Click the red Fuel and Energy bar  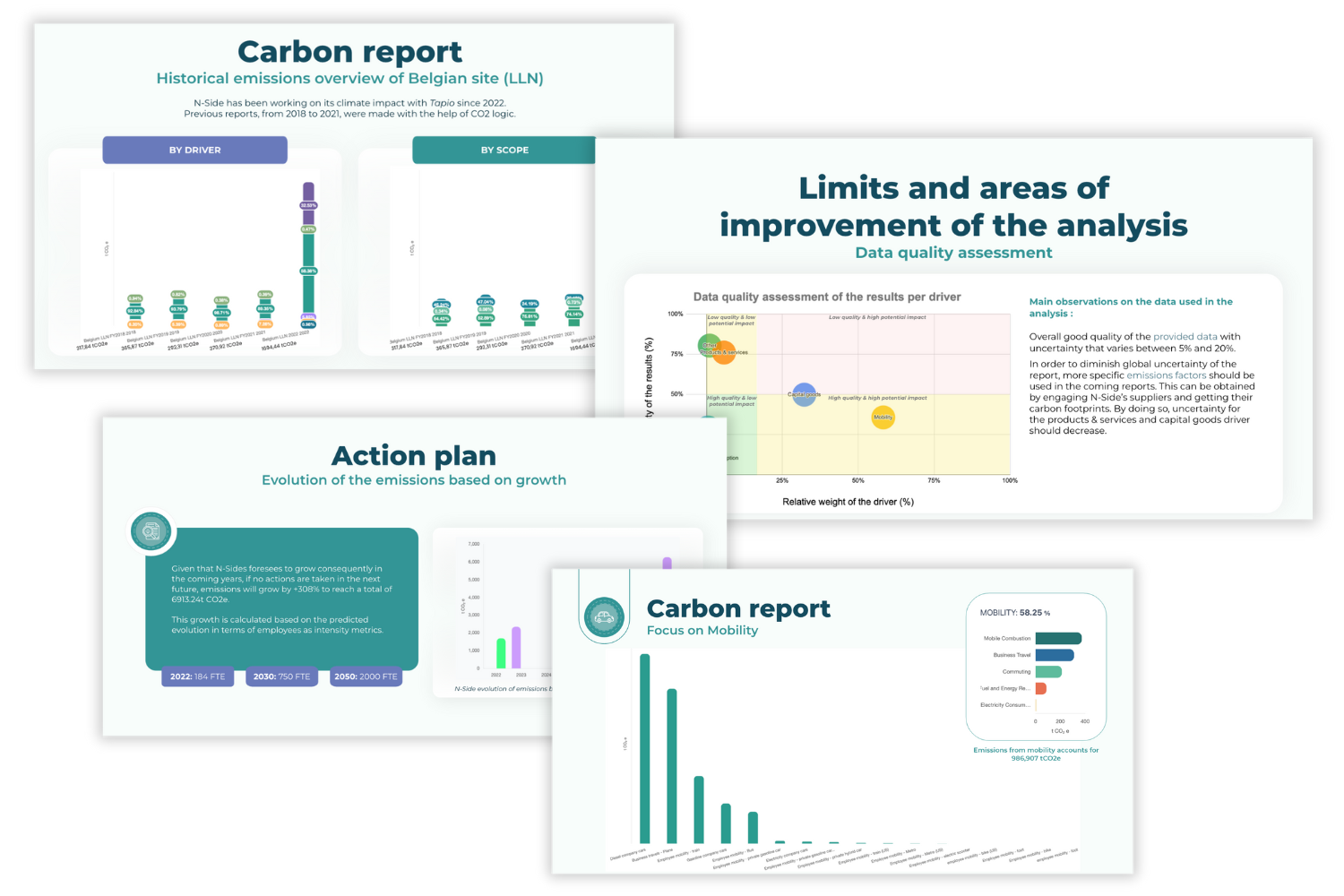(x=1041, y=688)
